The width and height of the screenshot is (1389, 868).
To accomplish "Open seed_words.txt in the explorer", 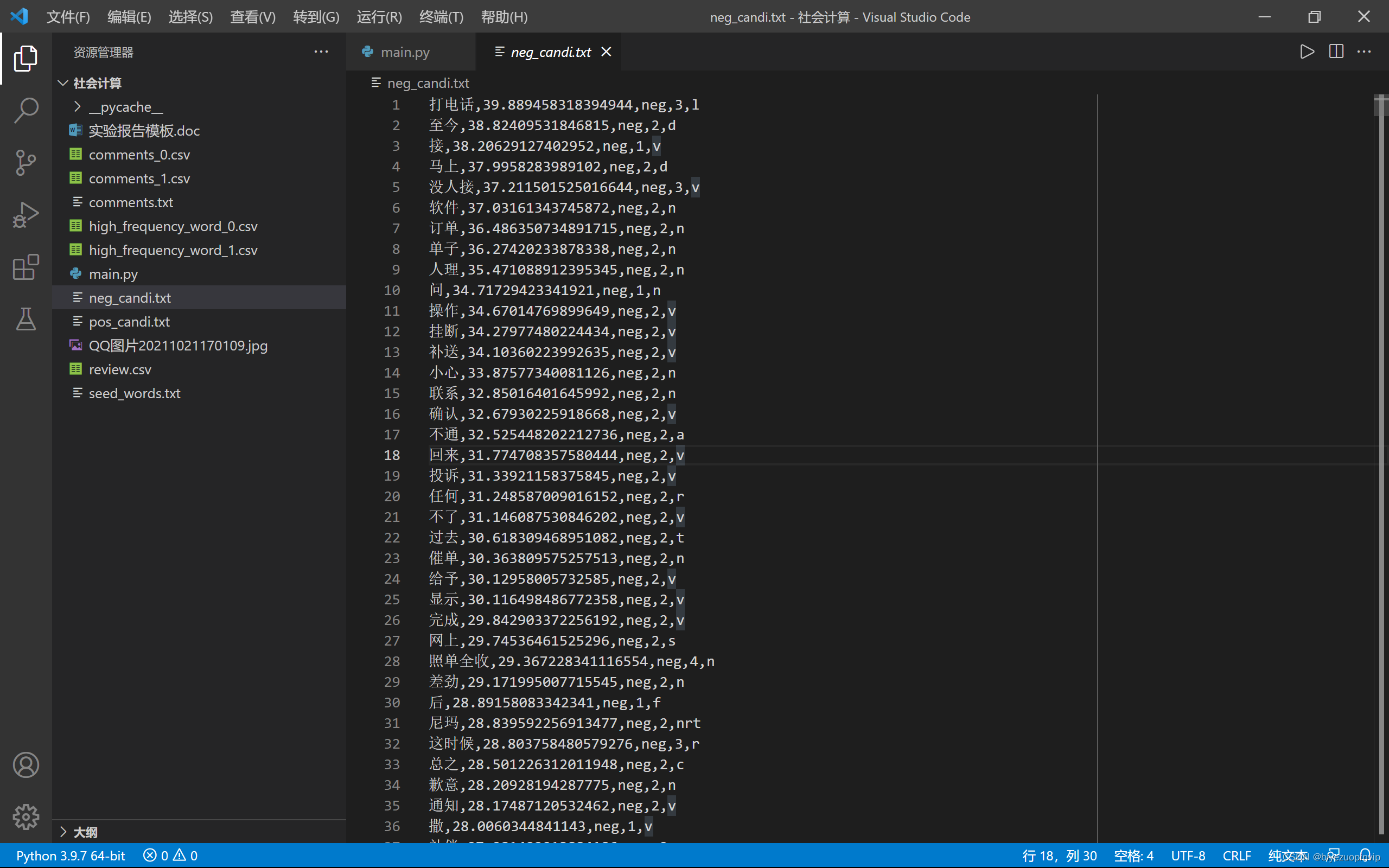I will 135,393.
